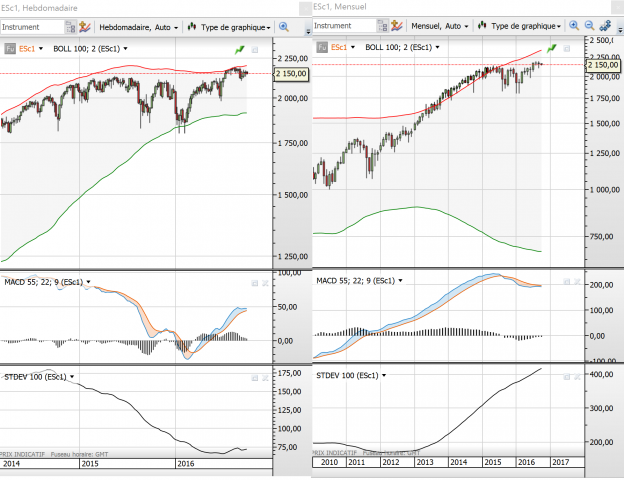Select 2010 on monthly time axis

tap(329, 462)
